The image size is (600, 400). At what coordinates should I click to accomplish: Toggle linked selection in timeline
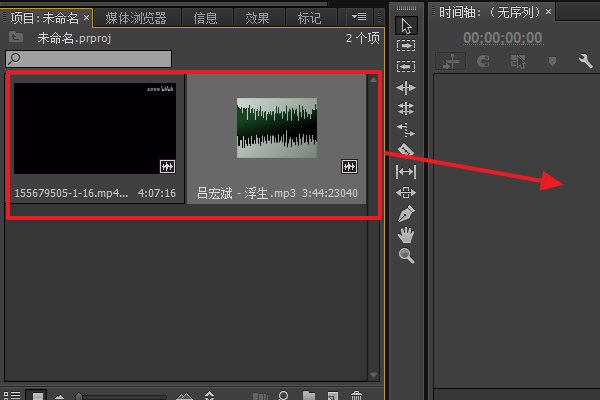tap(518, 61)
